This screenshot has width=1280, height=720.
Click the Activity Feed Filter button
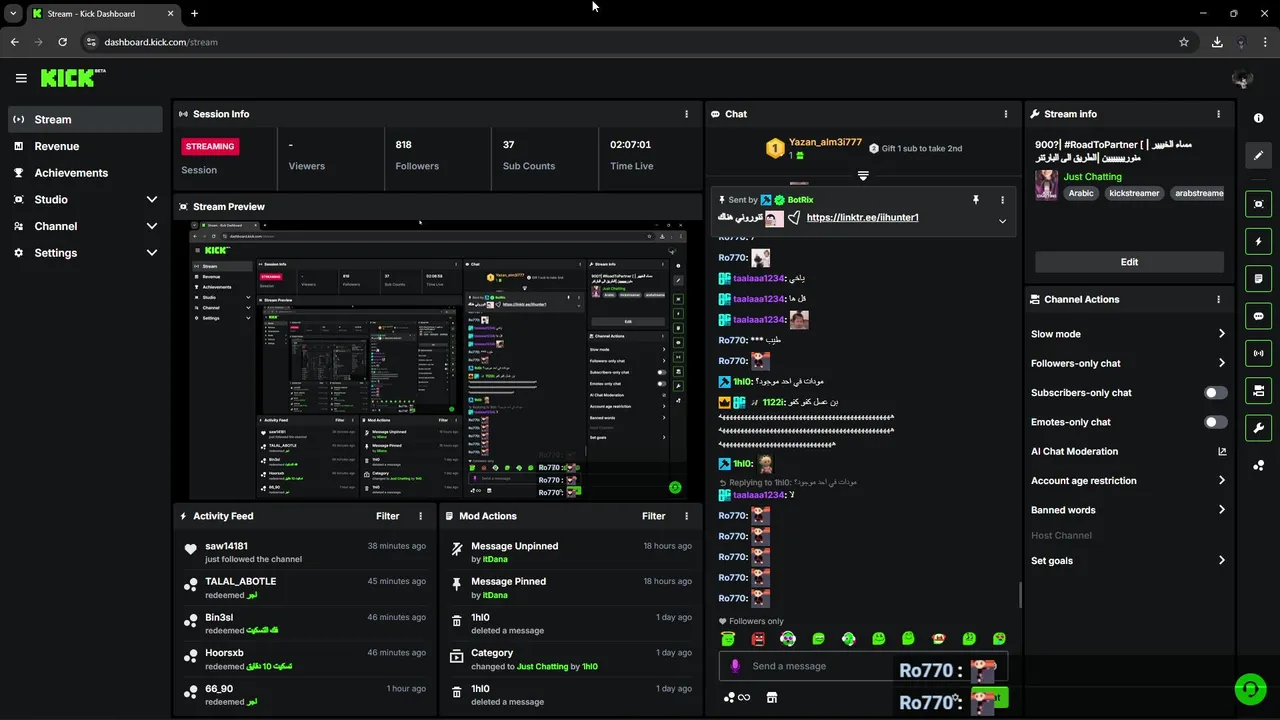(x=388, y=516)
